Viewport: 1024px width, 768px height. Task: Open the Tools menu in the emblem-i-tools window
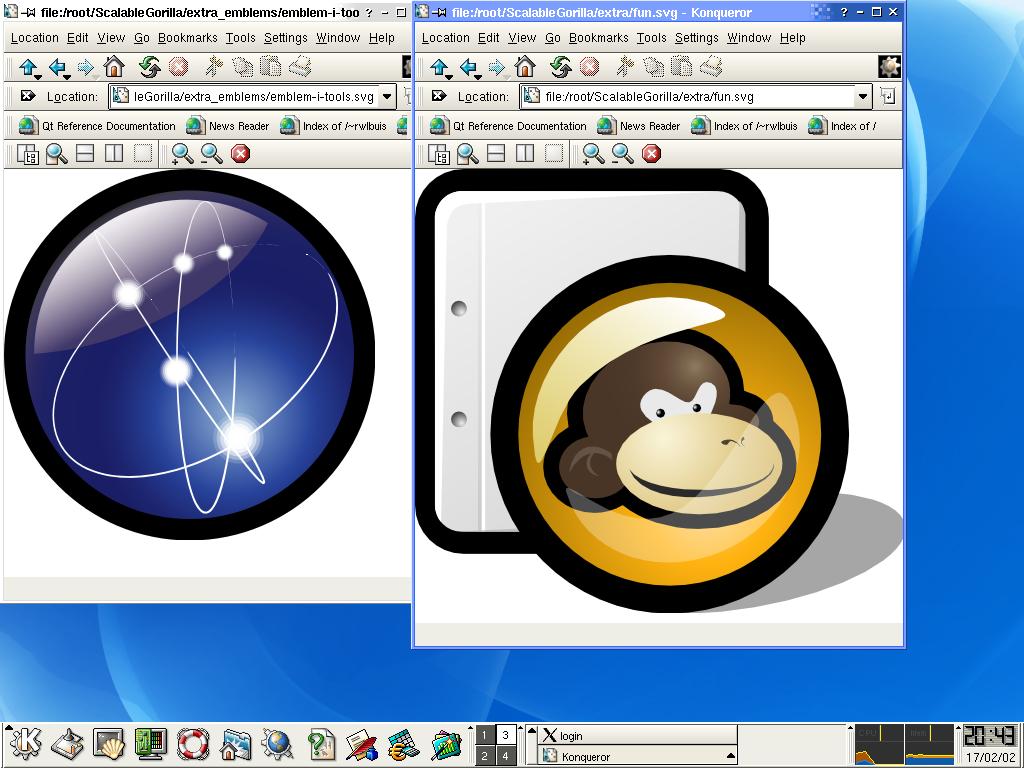pyautogui.click(x=240, y=38)
